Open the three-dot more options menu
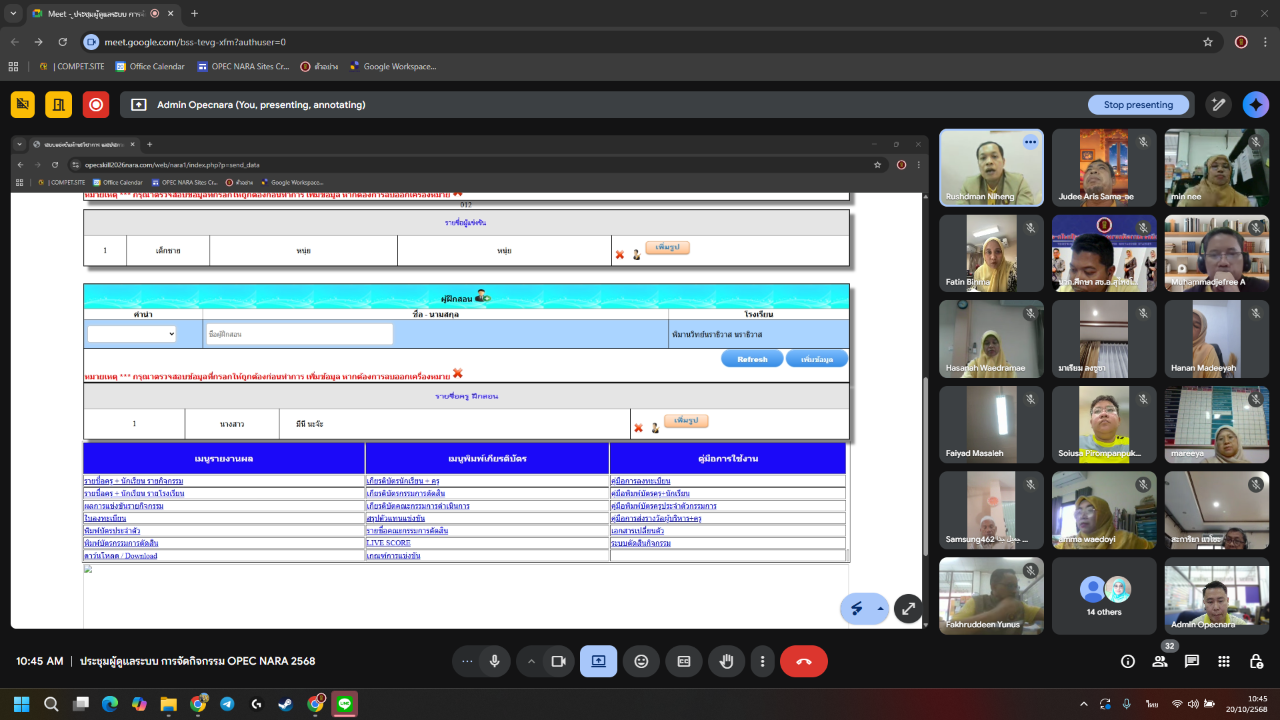 coord(763,661)
